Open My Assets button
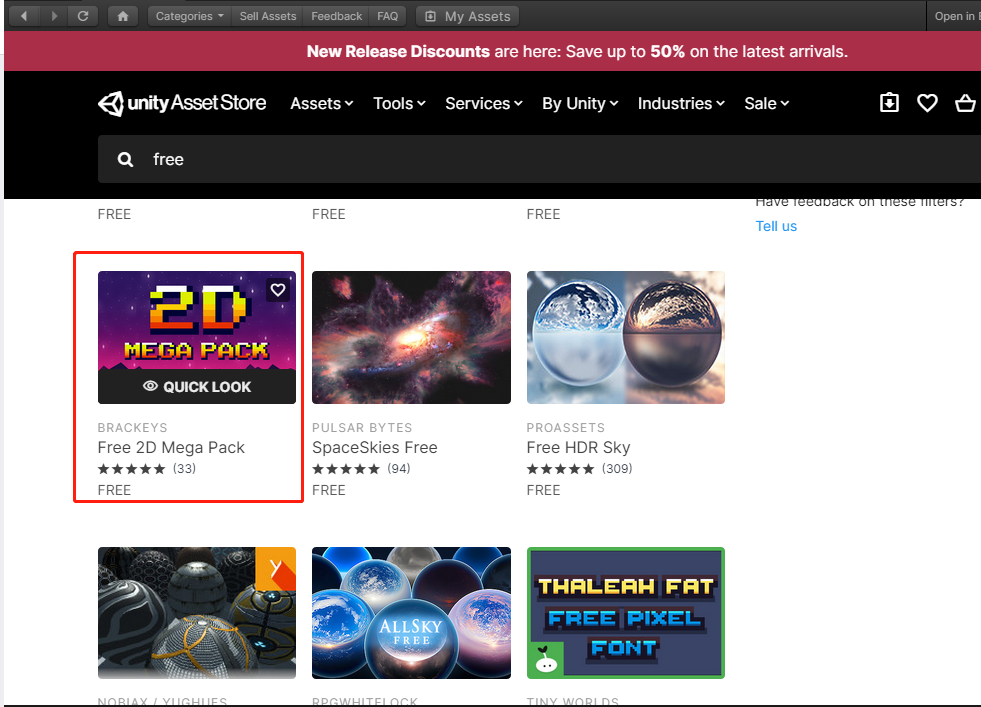 [x=468, y=16]
